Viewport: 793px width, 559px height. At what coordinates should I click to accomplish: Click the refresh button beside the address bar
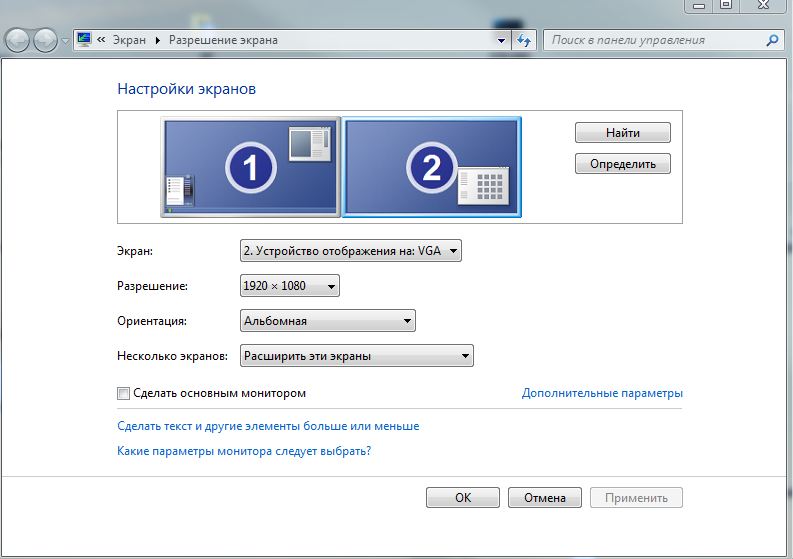(x=524, y=41)
